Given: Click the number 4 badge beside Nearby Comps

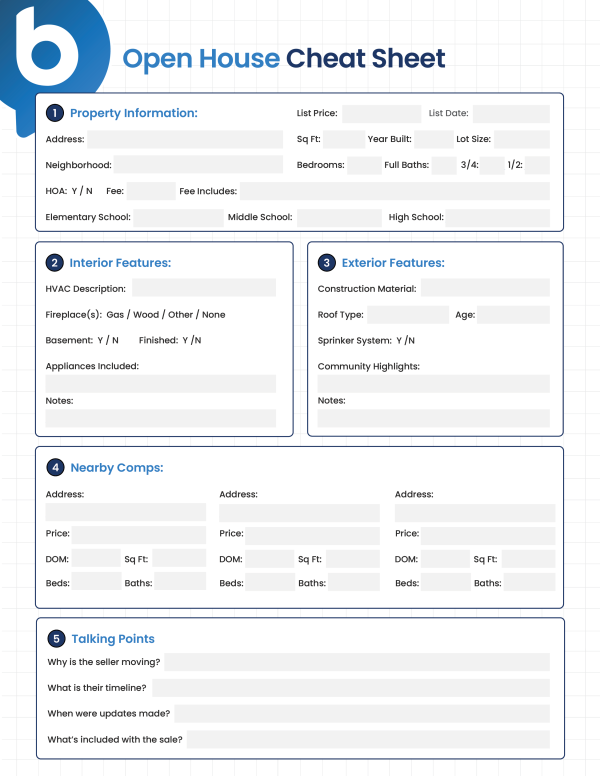Looking at the screenshot, I should (55, 467).
